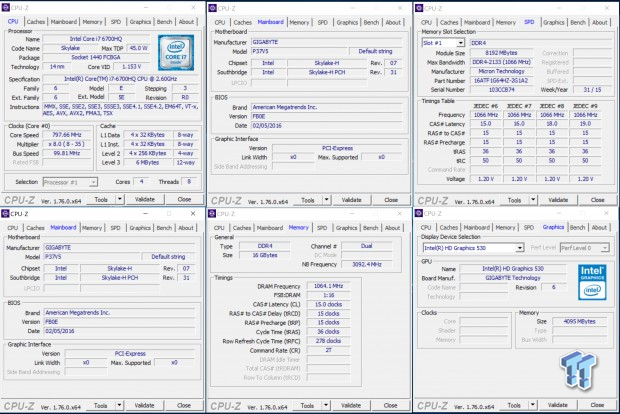620x414 pixels.
Task: Open the Bench tab in the Graphics window
Action: point(577,227)
